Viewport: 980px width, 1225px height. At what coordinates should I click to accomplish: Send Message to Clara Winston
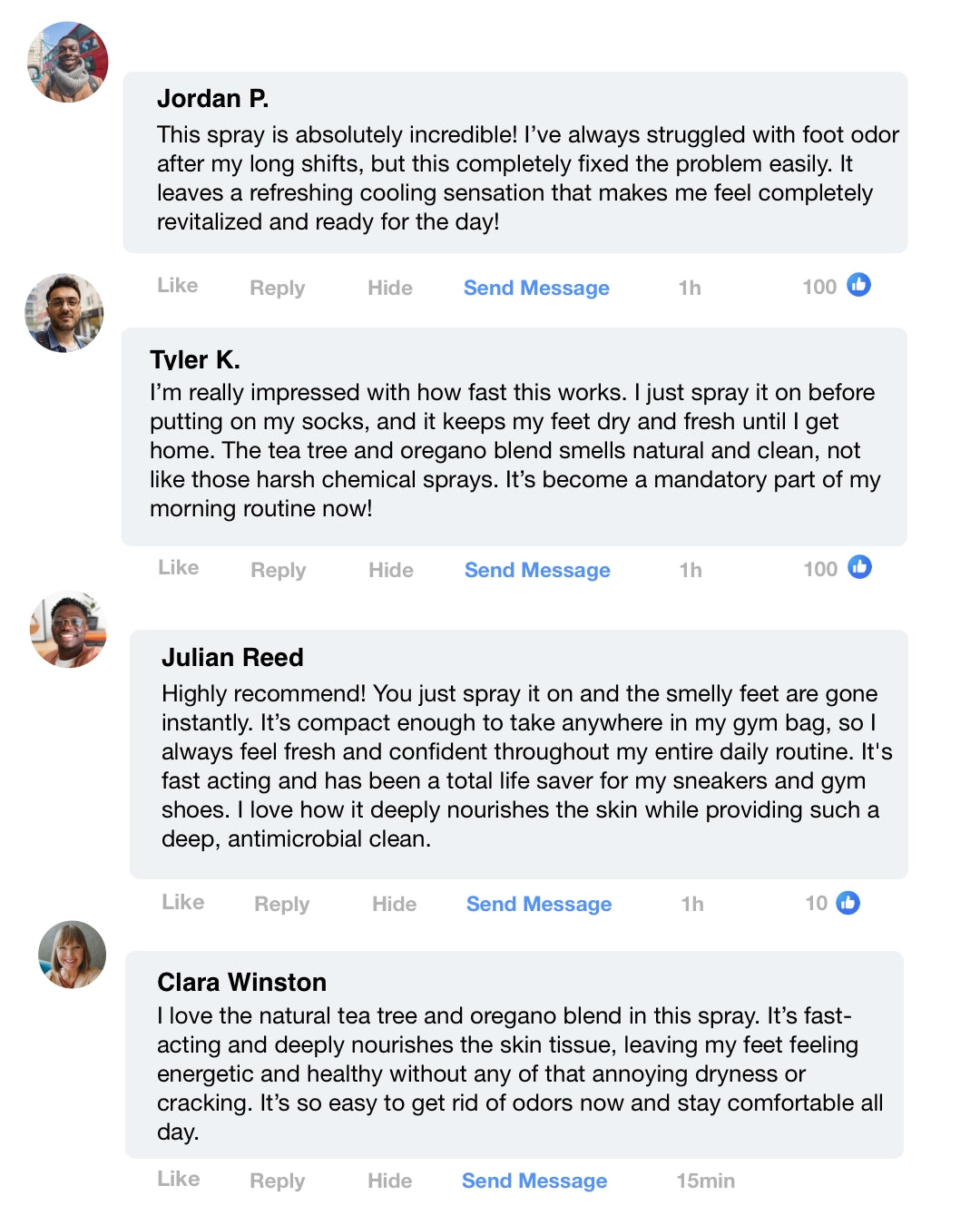534,1181
